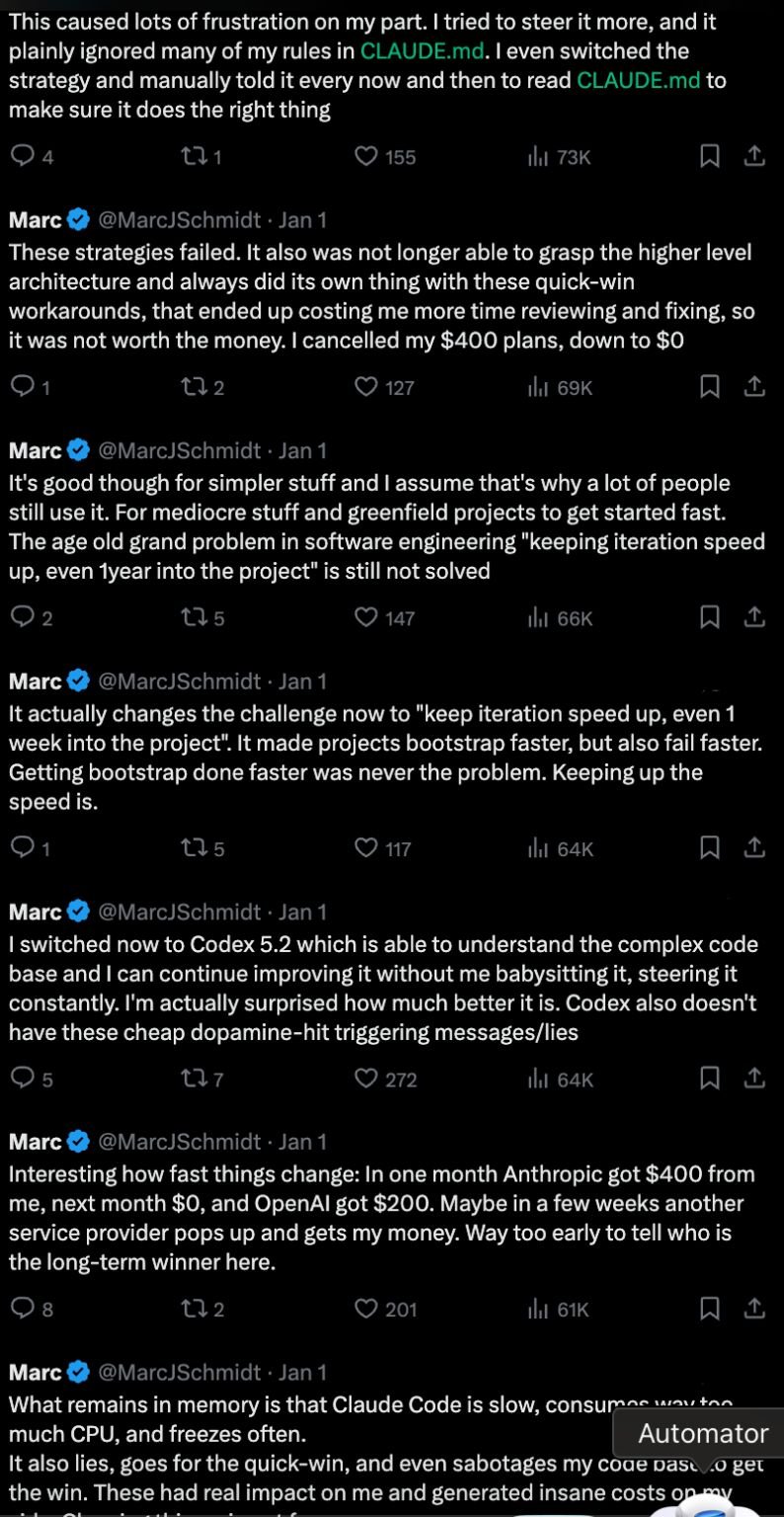Open @MarcJSchmidt profile on Codex tweet
Viewport: 784px width, 1517px height.
[180, 912]
